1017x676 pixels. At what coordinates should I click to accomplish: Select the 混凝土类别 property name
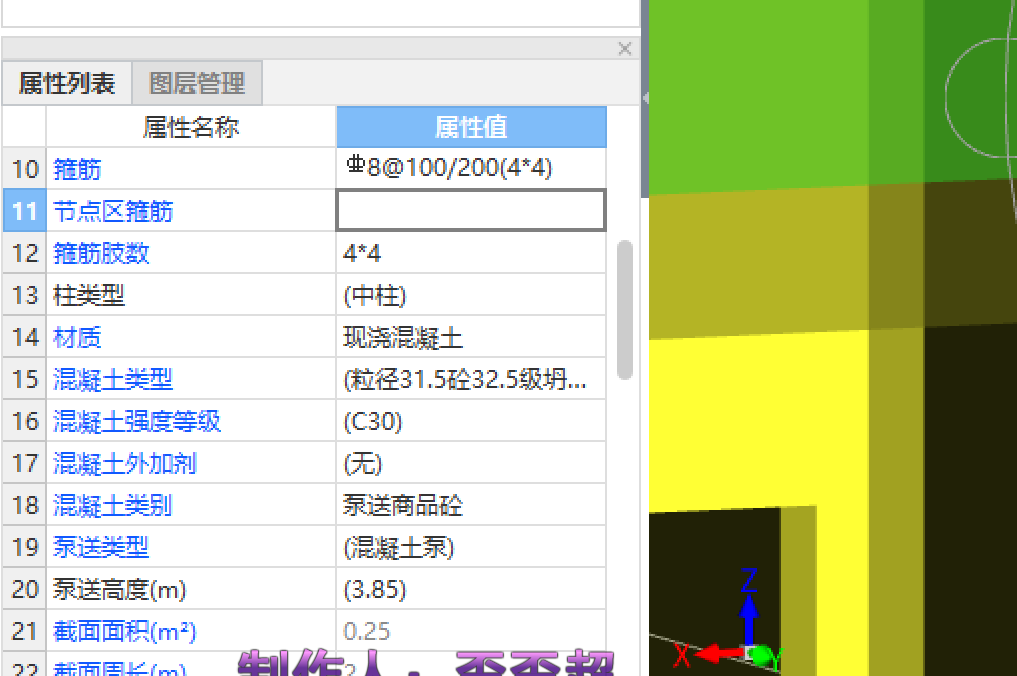(x=113, y=505)
